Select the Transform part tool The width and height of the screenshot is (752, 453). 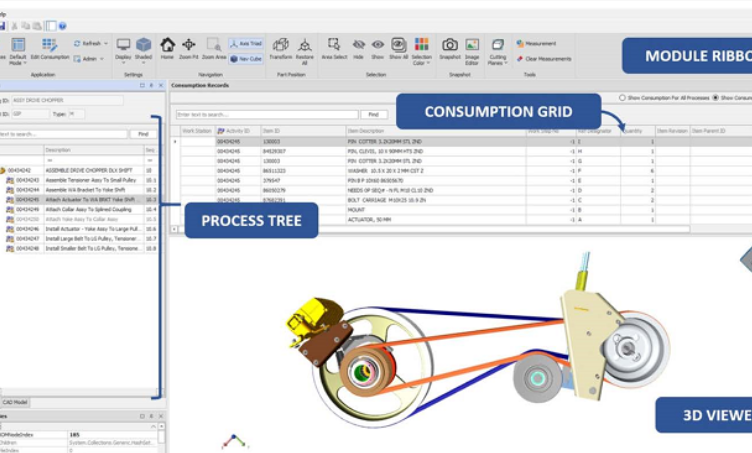281,49
